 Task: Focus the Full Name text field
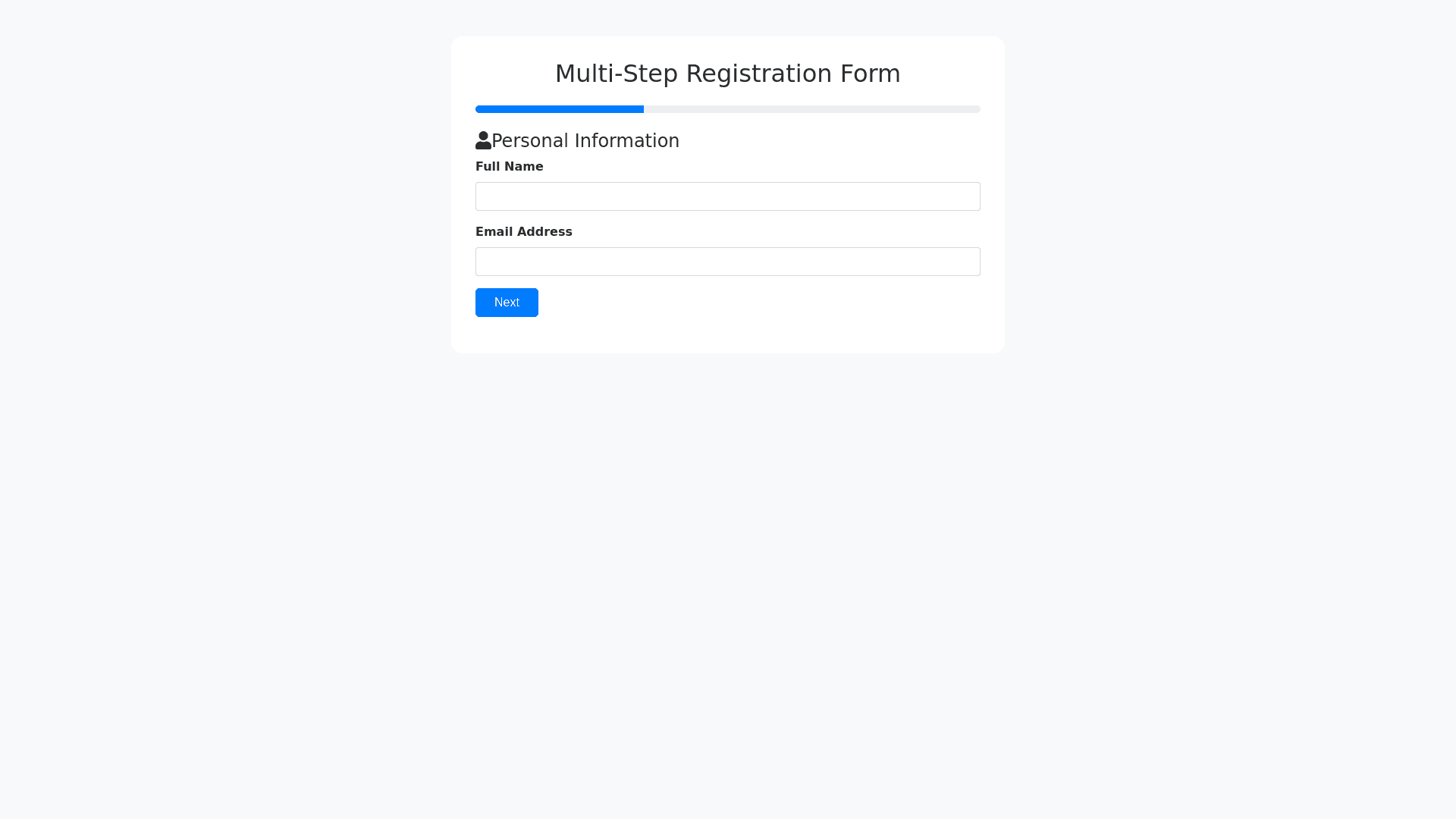[x=727, y=196]
